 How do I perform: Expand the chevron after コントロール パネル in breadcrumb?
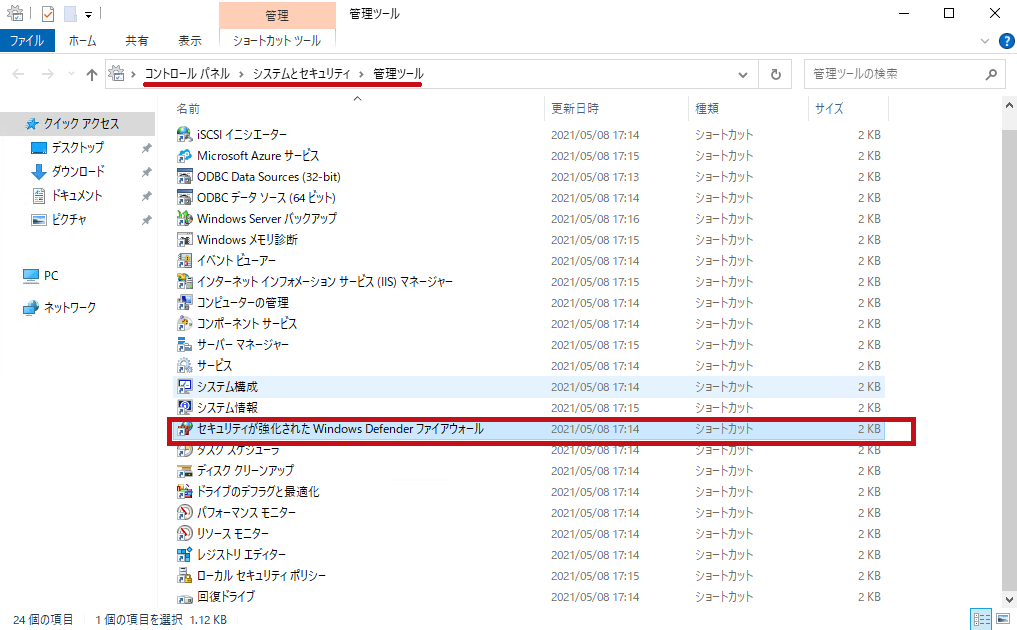(x=241, y=74)
